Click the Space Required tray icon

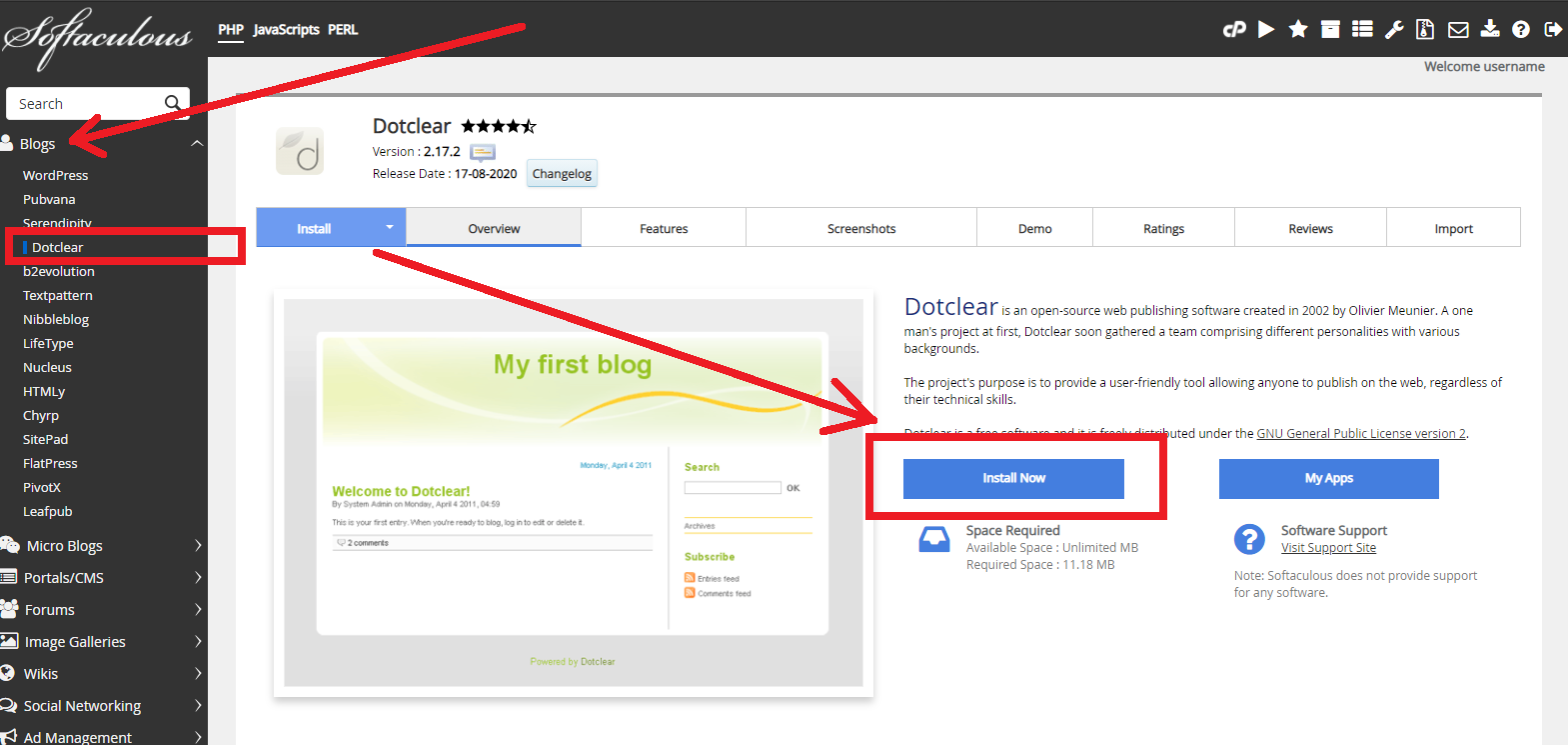coord(934,539)
